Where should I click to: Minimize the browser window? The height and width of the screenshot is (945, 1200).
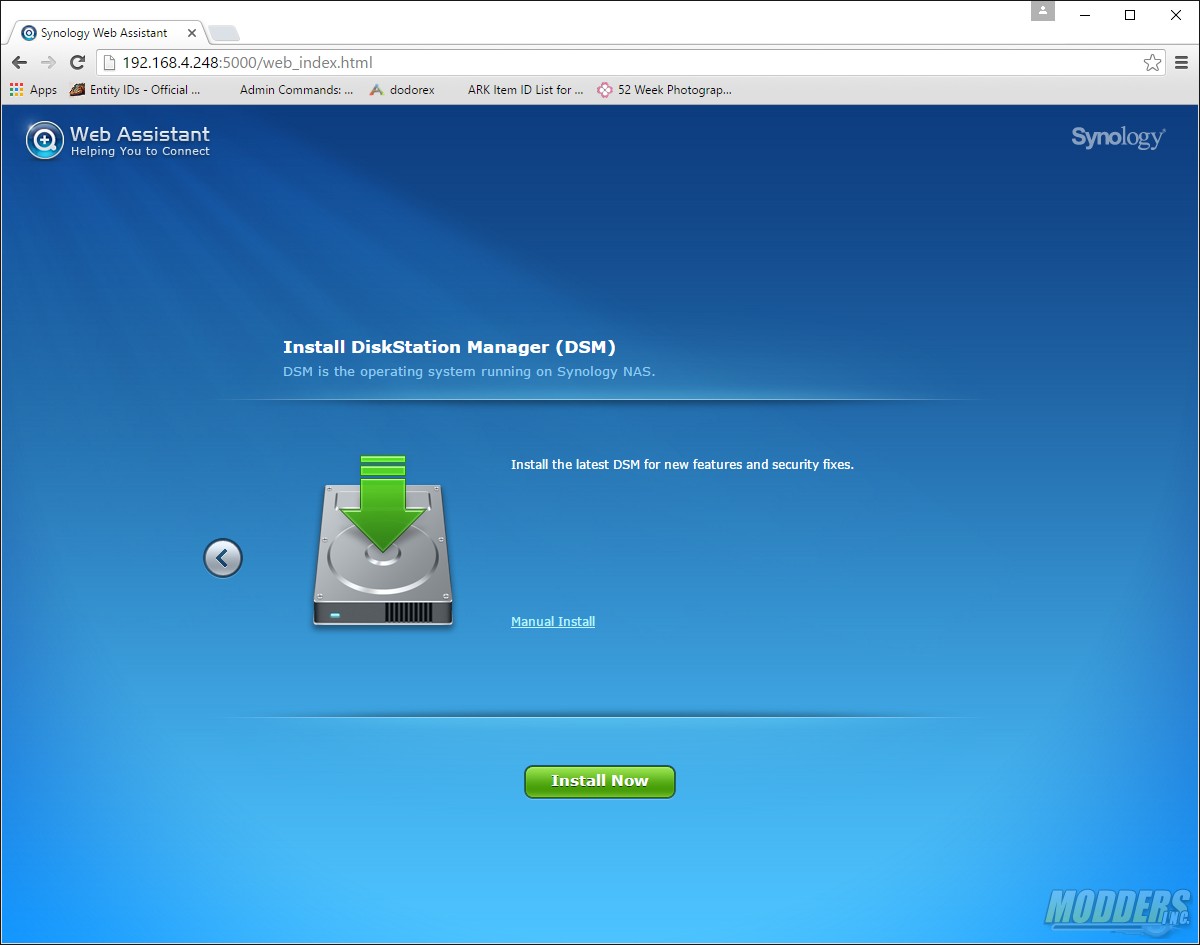1085,15
